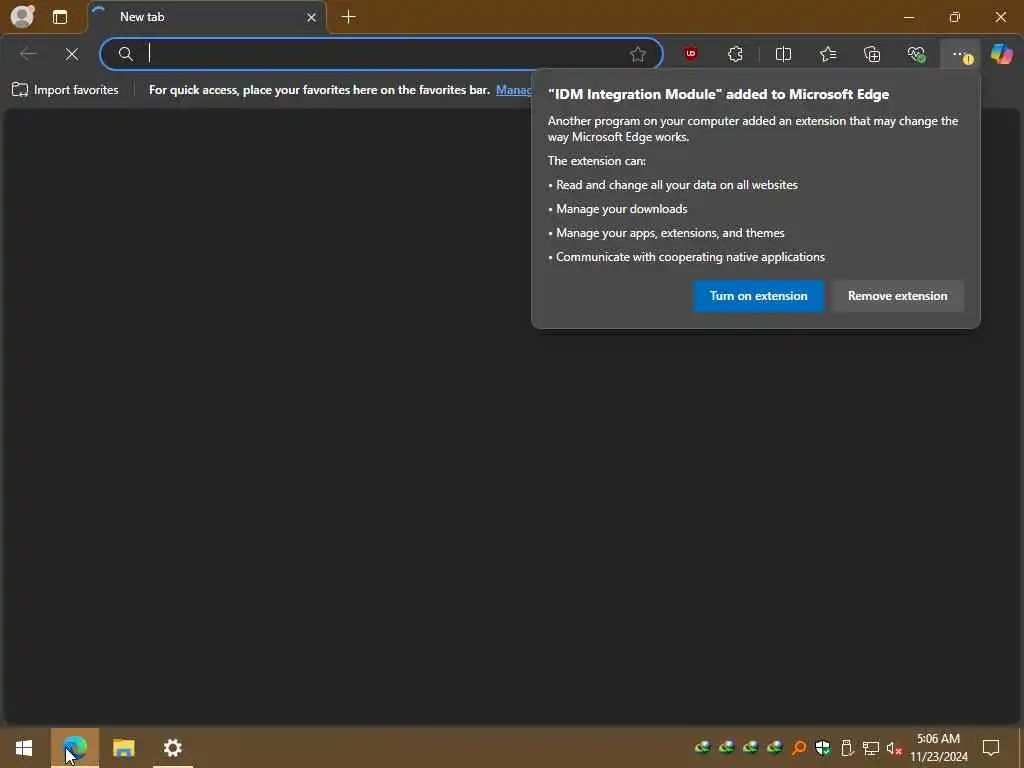Select the New tab tab
This screenshot has width=1024, height=768.
(x=206, y=17)
